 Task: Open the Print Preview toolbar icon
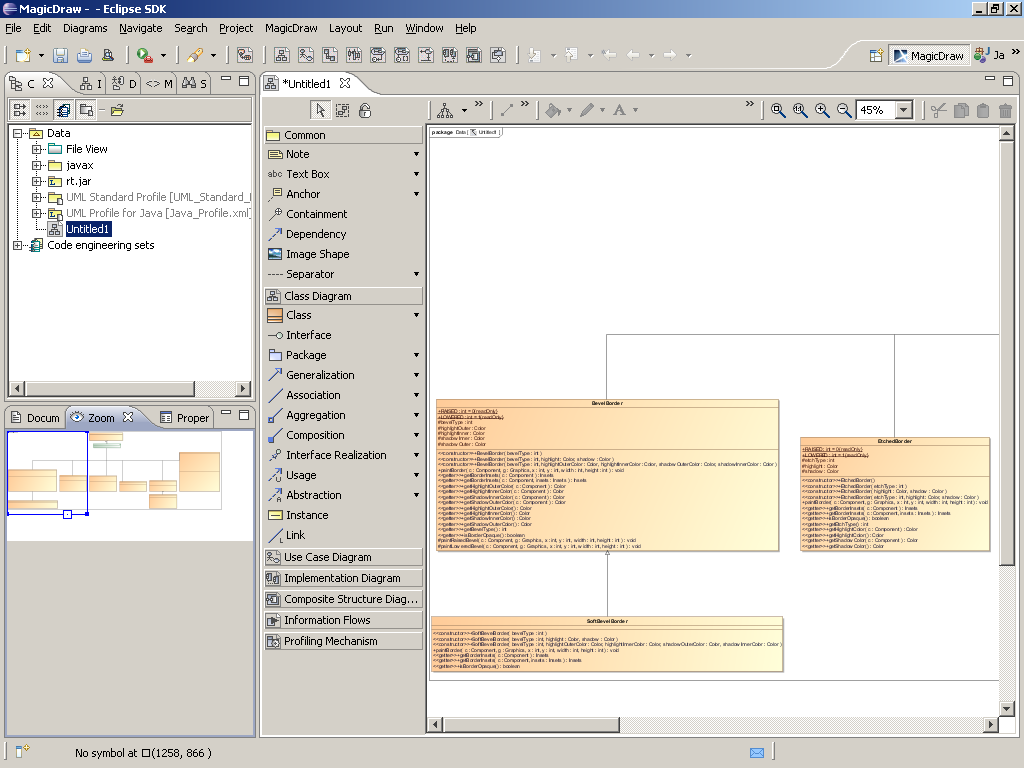click(108, 56)
